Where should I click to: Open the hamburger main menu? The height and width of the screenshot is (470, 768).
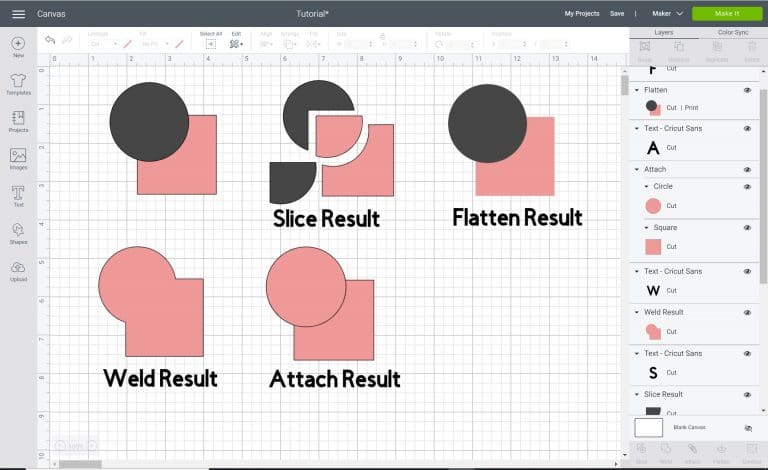[19, 14]
